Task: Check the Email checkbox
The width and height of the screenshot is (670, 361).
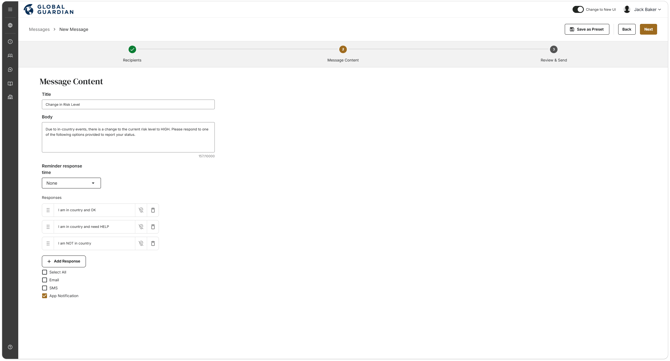Action: [x=44, y=280]
